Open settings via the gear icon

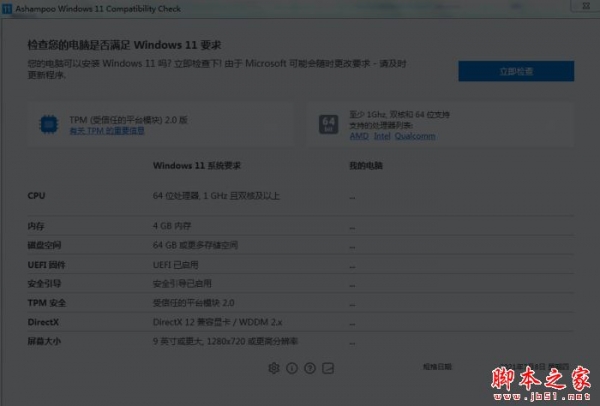(274, 368)
